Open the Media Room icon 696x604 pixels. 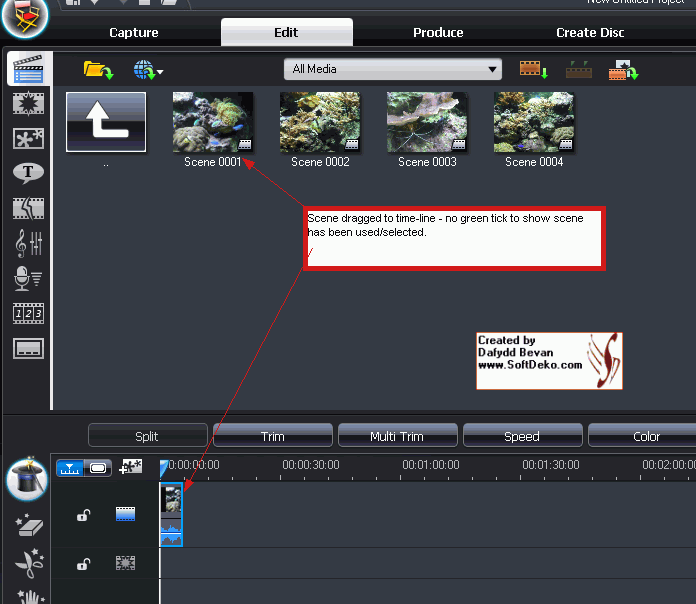[x=28, y=69]
